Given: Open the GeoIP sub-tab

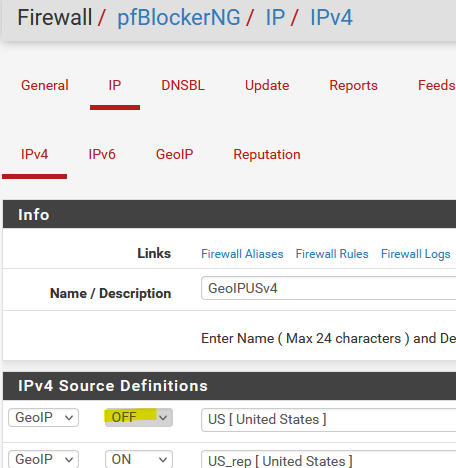Looking at the screenshot, I should click(174, 154).
